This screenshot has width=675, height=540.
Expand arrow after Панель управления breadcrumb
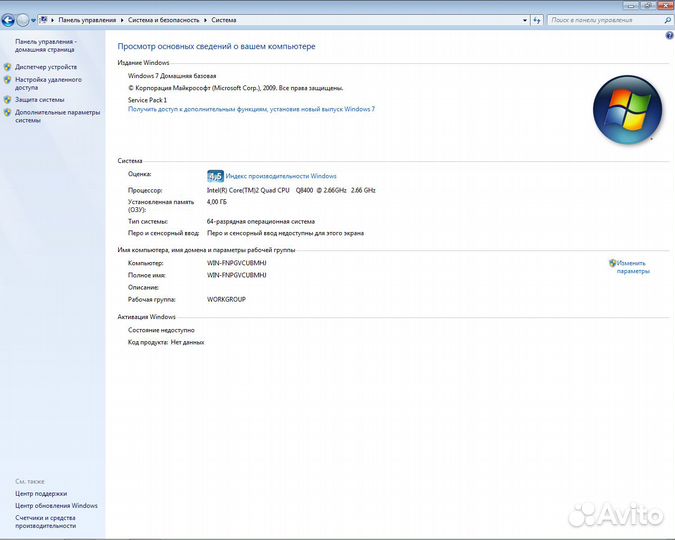122,20
